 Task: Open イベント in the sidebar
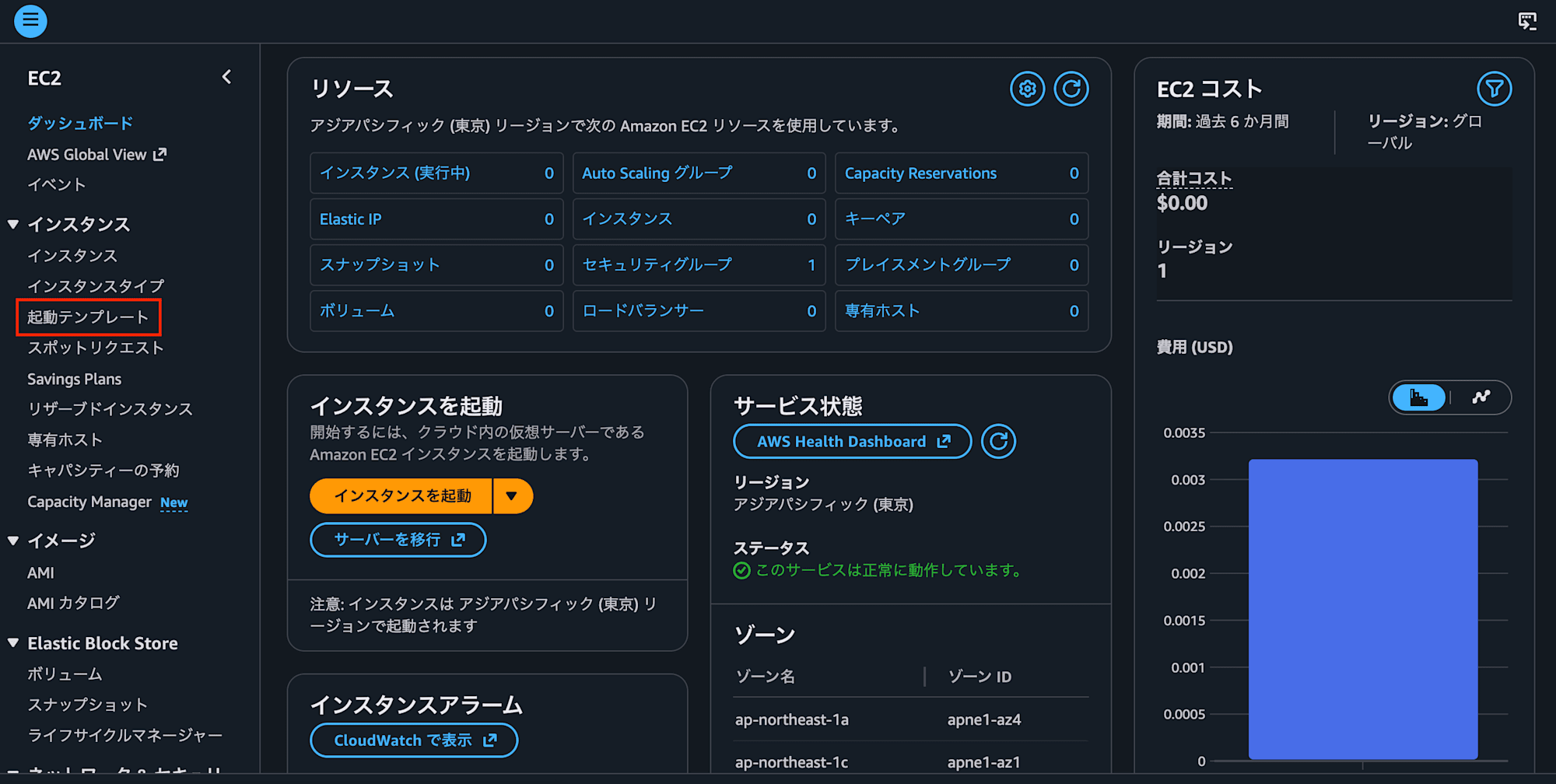(x=56, y=184)
